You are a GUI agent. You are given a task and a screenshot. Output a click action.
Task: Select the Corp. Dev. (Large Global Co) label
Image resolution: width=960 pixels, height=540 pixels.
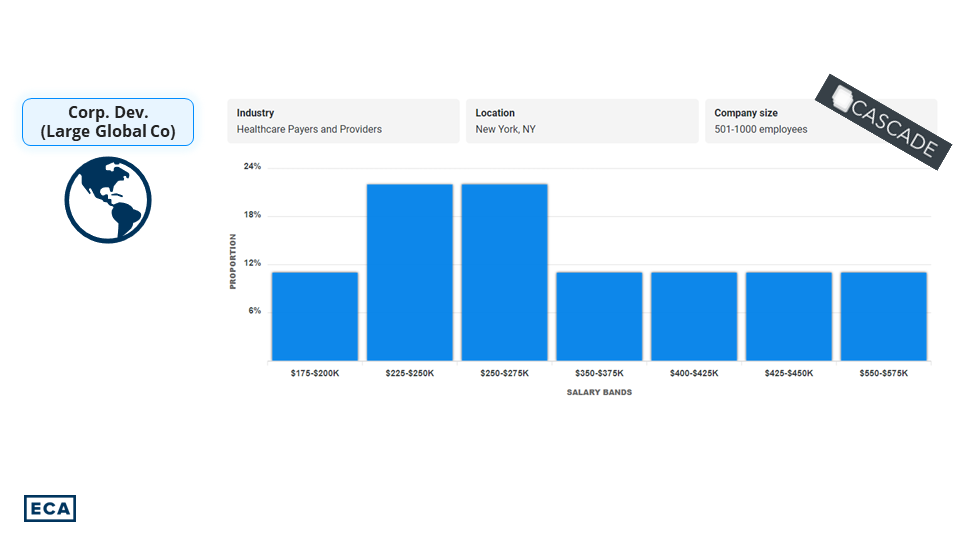[x=108, y=122]
